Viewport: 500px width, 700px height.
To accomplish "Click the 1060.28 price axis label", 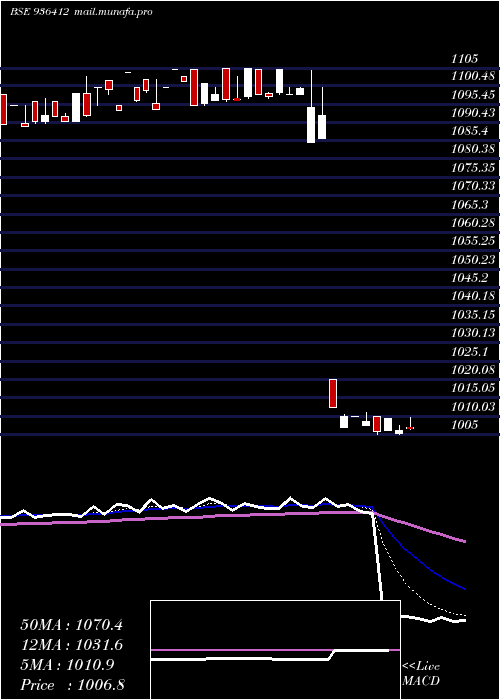I will click(473, 223).
